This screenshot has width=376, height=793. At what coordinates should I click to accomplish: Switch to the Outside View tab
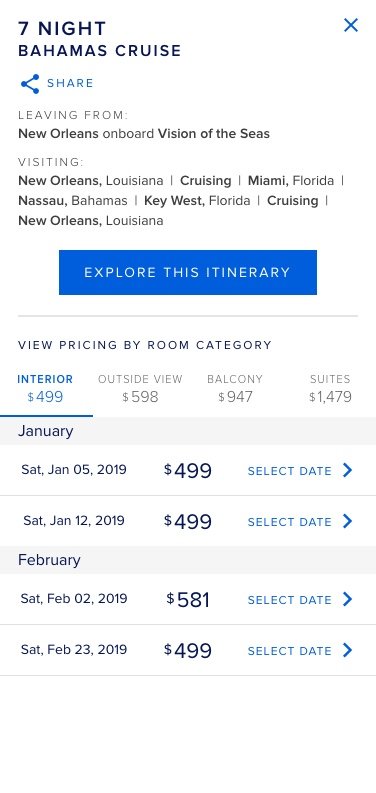140,389
